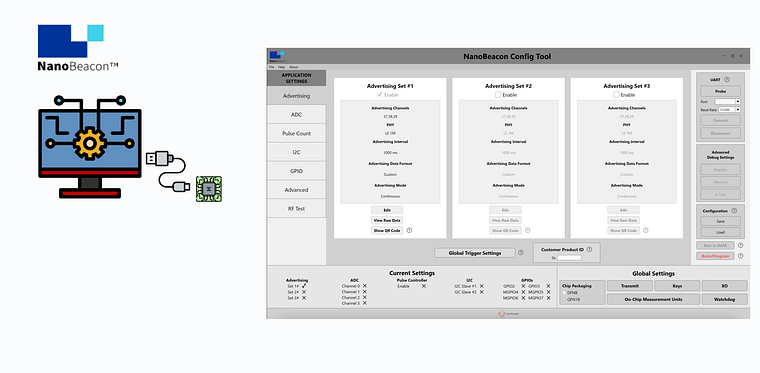Viewport: 760px width, 373px height.
Task: Switch to the Pulse Count settings tab
Action: tap(296, 133)
